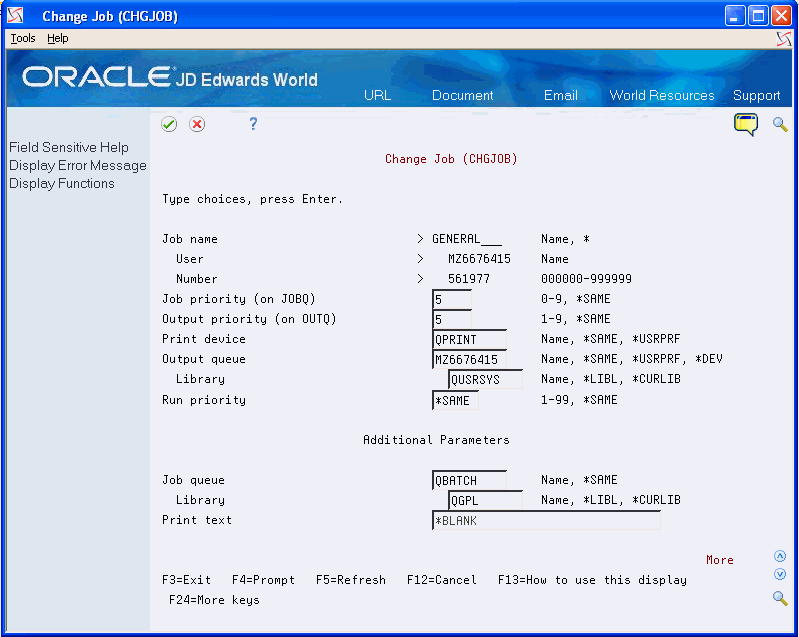This screenshot has width=799, height=637.
Task: Maximize the Change Job window
Action: (758, 16)
